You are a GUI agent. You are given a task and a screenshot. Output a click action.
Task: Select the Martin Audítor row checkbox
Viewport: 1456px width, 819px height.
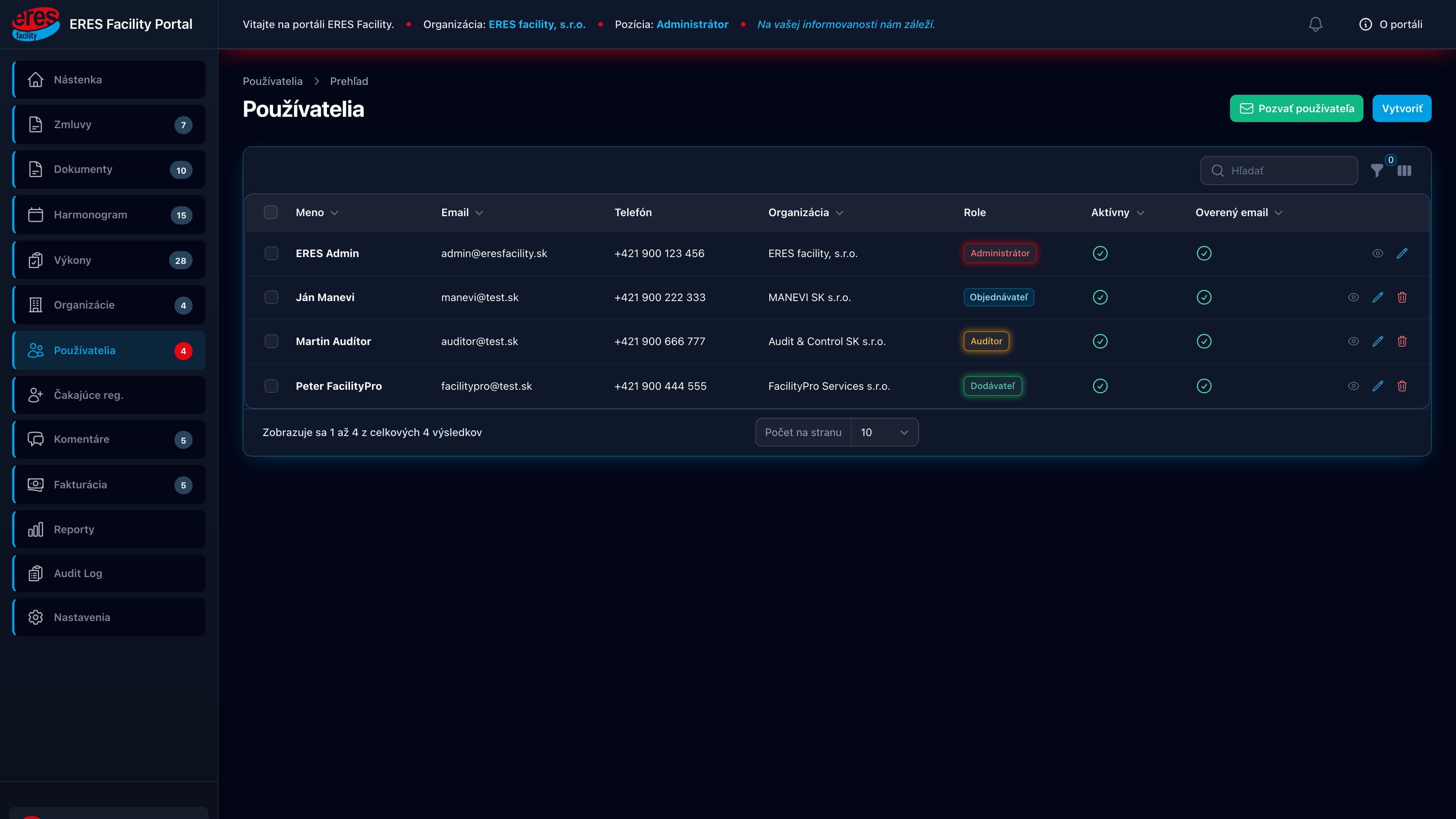(x=271, y=341)
